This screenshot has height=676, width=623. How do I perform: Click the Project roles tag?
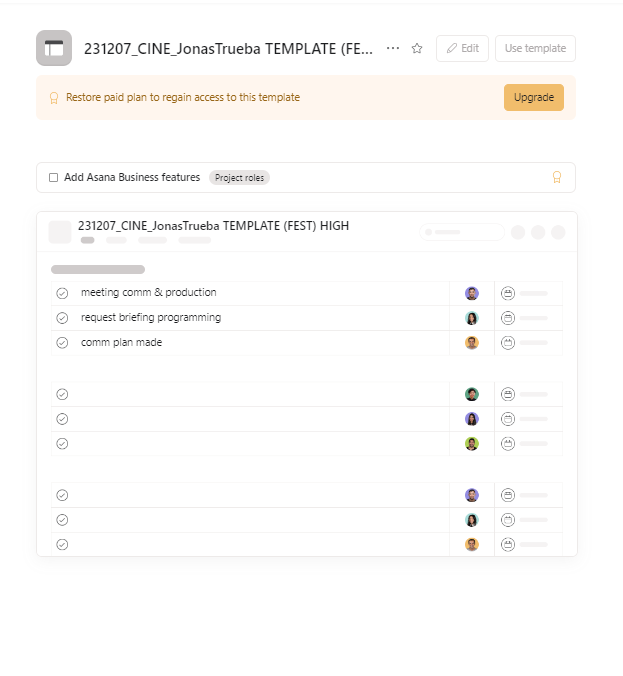click(x=239, y=178)
